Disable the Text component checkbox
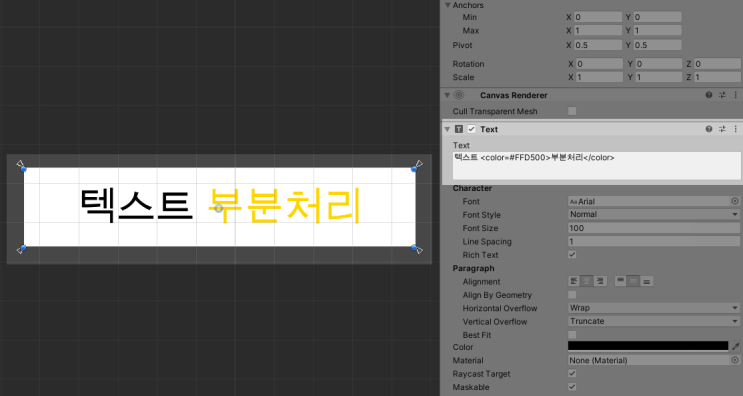Screen dimensions: 743x396 [x=471, y=129]
